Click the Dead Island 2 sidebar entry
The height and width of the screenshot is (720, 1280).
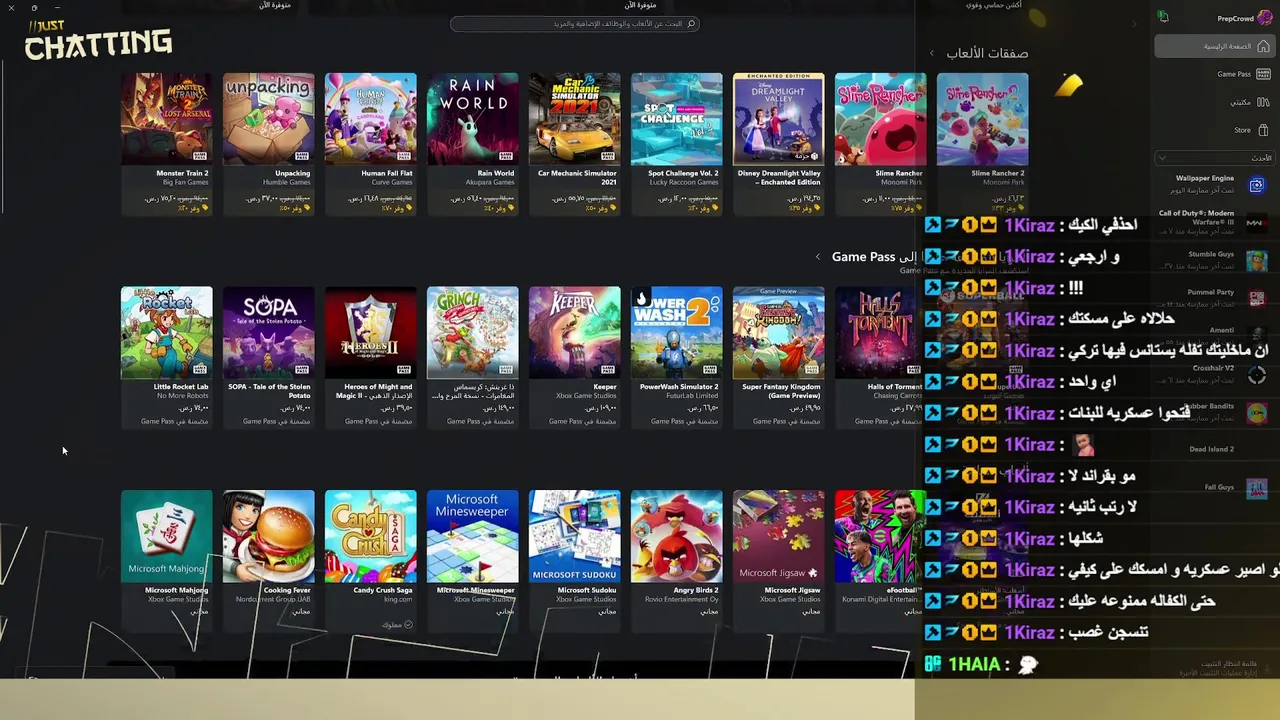point(1211,449)
